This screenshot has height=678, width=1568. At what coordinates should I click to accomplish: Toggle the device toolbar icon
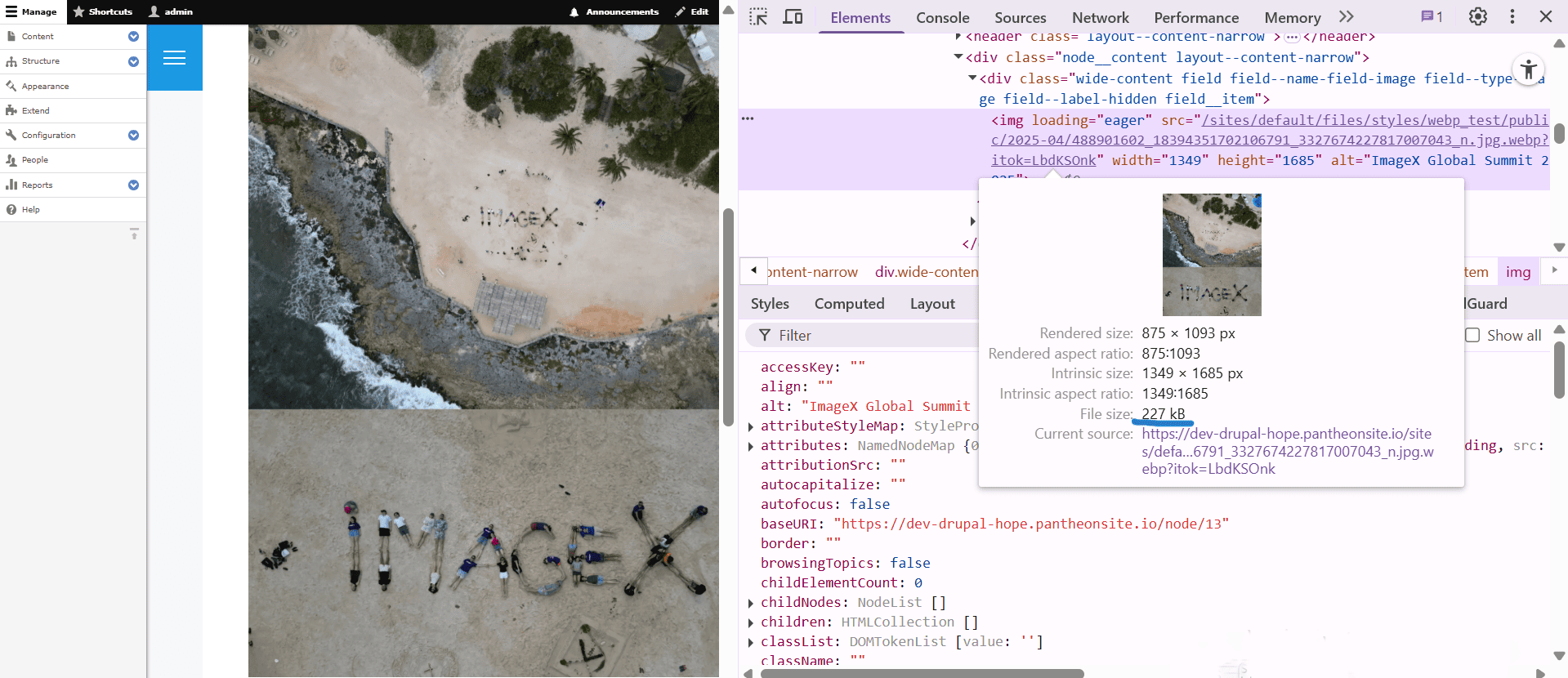point(793,17)
